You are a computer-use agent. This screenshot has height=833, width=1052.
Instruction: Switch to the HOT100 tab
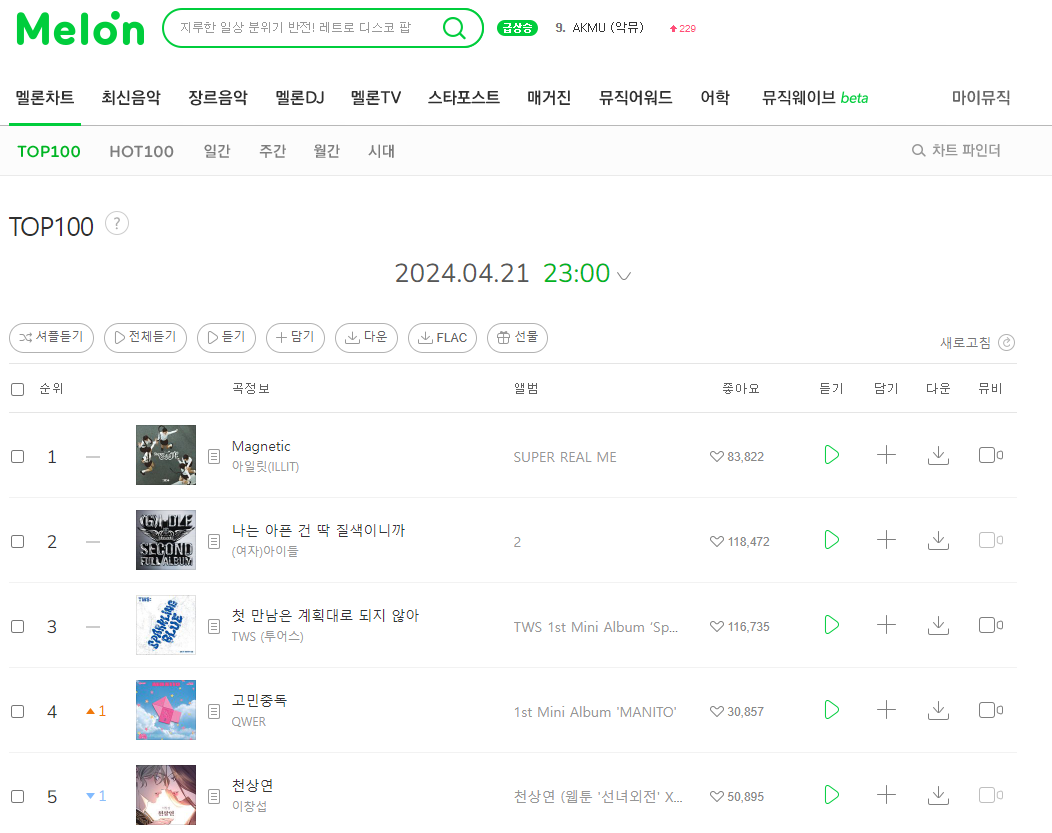[142, 152]
